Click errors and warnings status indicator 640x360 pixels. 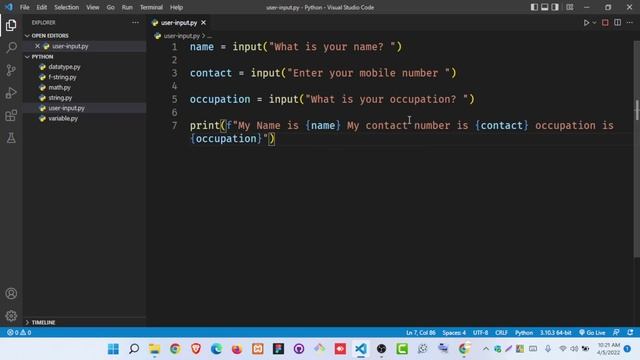point(19,333)
